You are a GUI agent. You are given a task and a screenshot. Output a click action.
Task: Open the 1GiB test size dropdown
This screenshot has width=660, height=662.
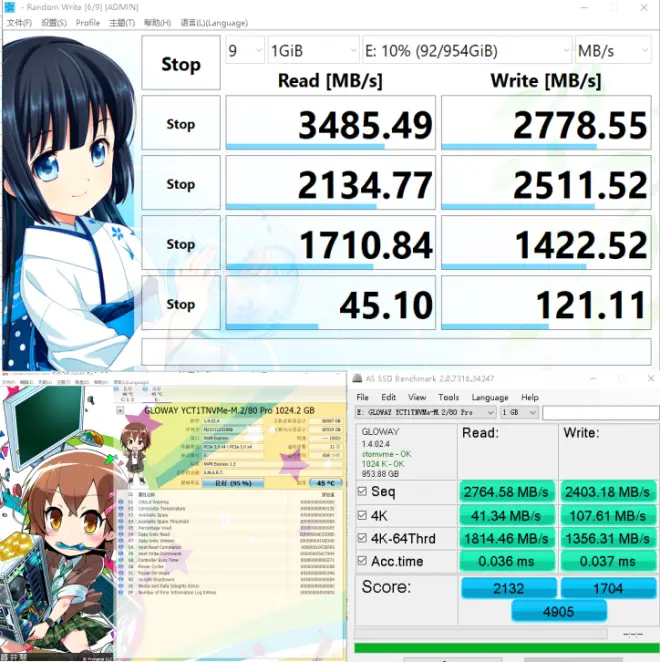(x=313, y=51)
